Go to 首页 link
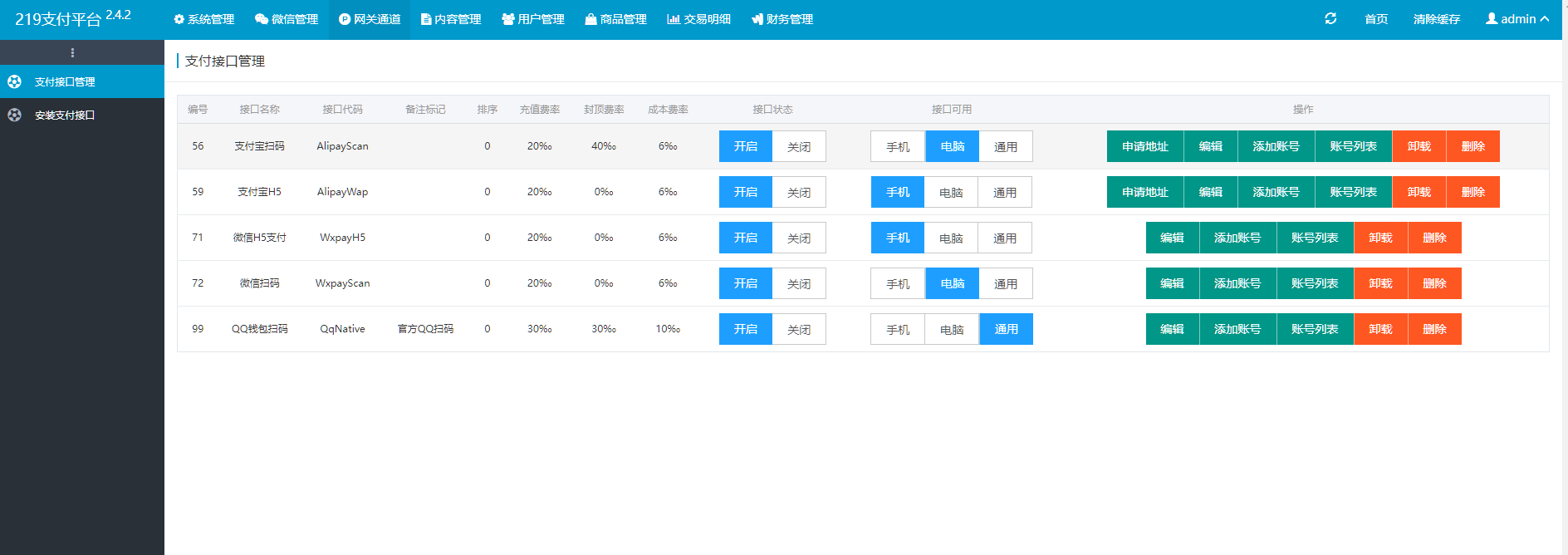This screenshot has width=1568, height=555. tap(1376, 19)
